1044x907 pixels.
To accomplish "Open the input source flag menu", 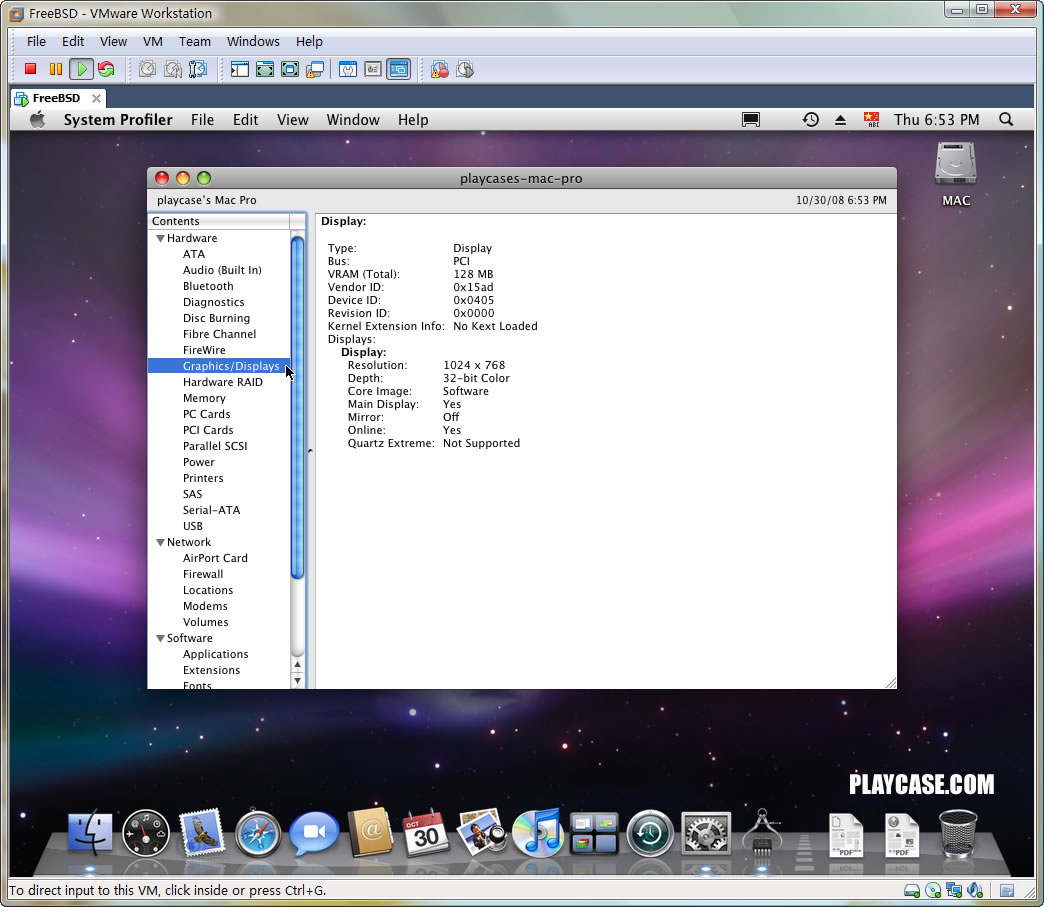I will coord(871,120).
